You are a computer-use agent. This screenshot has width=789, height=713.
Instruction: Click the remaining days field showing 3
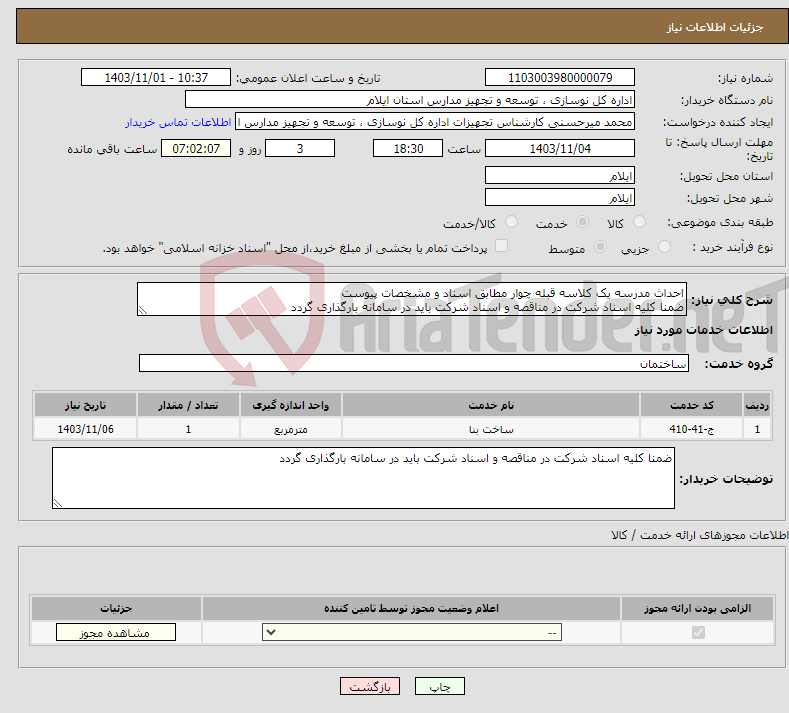coord(300,148)
